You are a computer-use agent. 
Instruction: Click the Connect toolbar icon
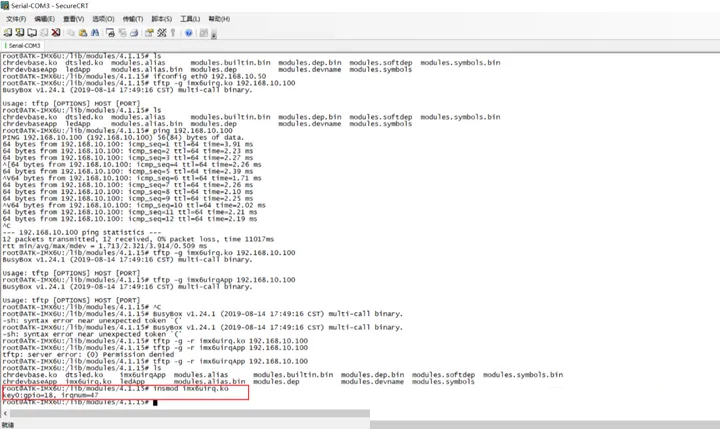tap(8, 33)
